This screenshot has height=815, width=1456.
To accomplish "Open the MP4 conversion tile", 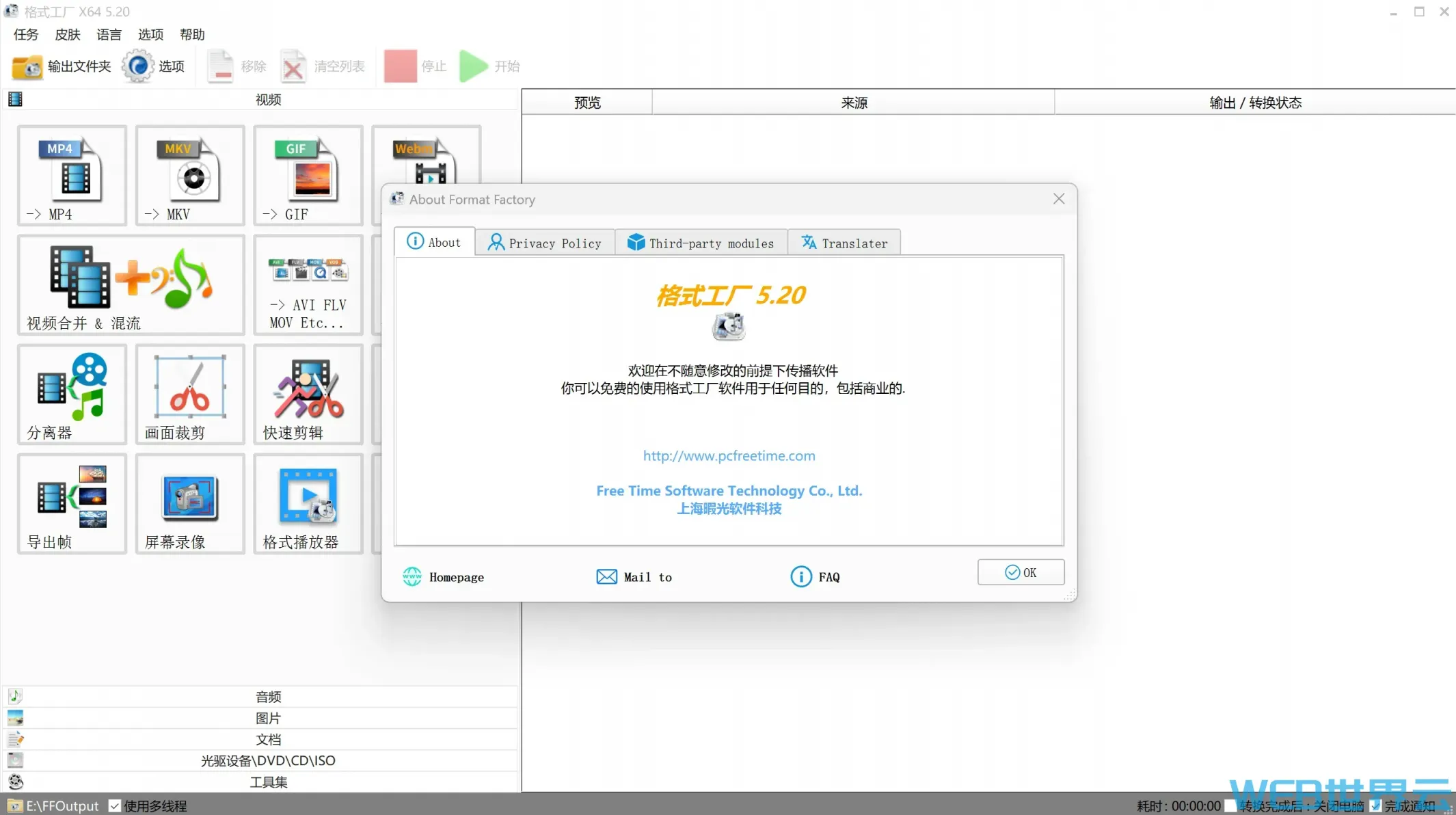I will pos(72,176).
